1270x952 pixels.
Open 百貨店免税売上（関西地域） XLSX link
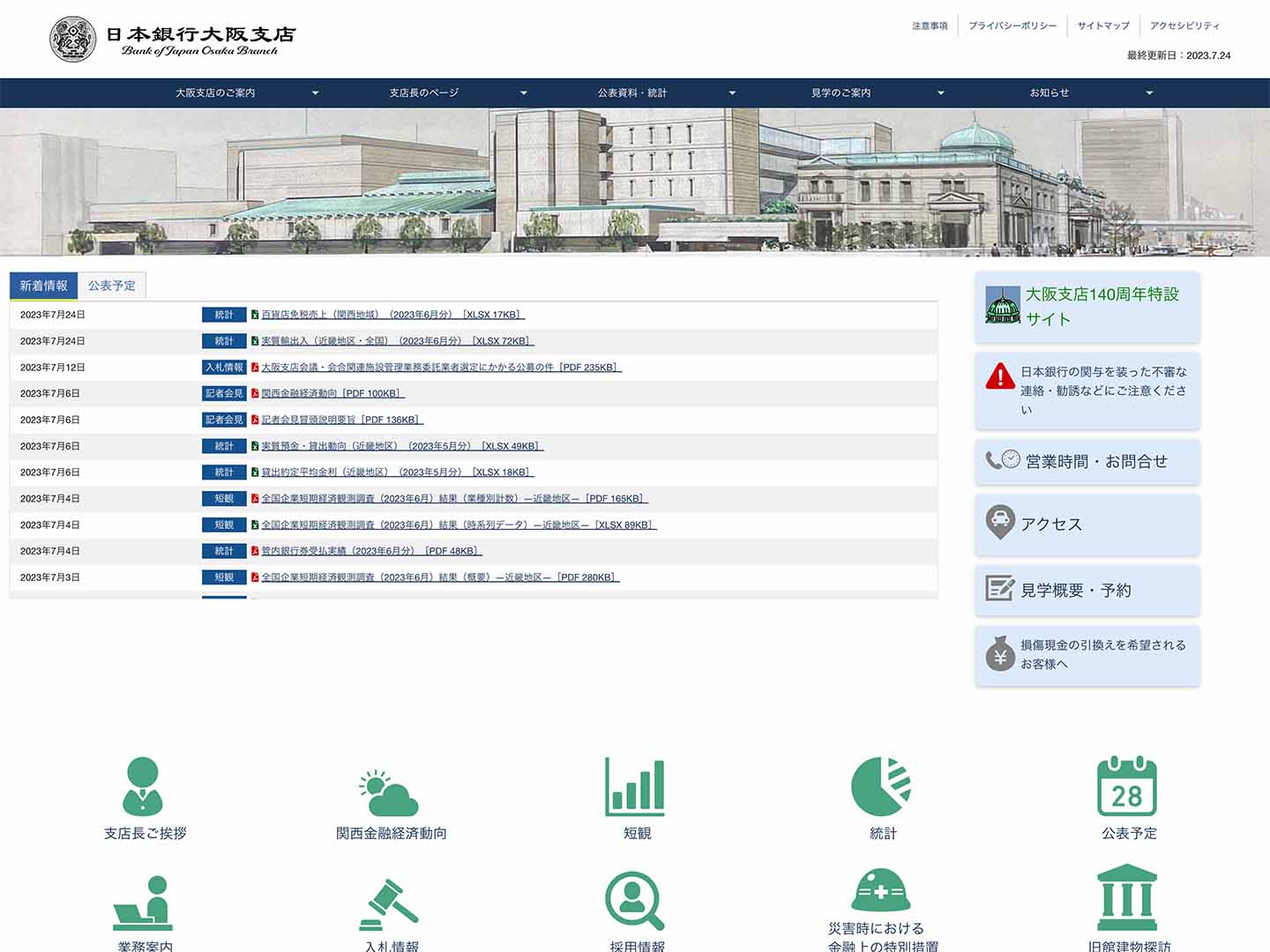click(x=392, y=315)
